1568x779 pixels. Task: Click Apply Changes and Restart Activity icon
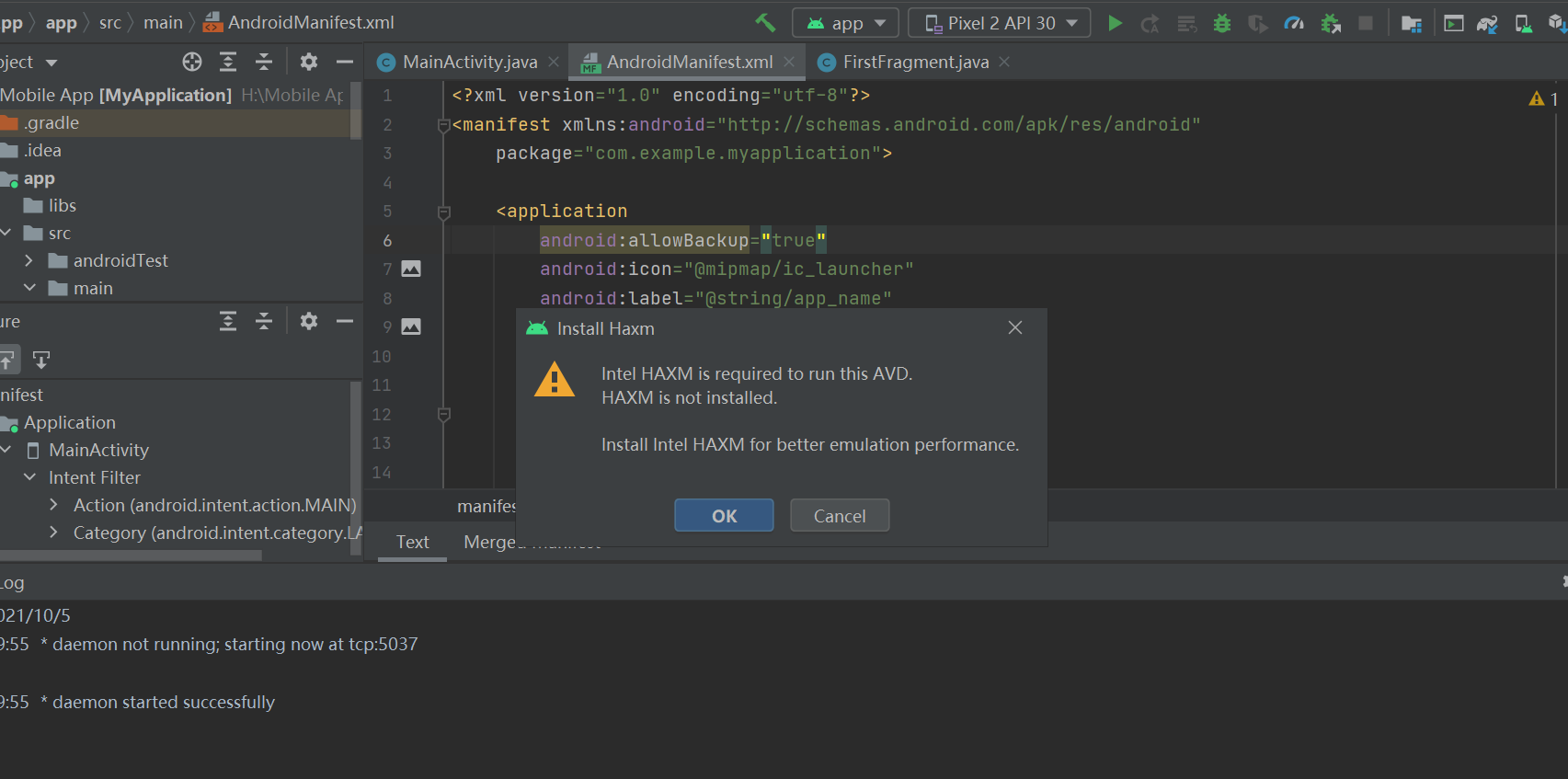pos(1150,24)
